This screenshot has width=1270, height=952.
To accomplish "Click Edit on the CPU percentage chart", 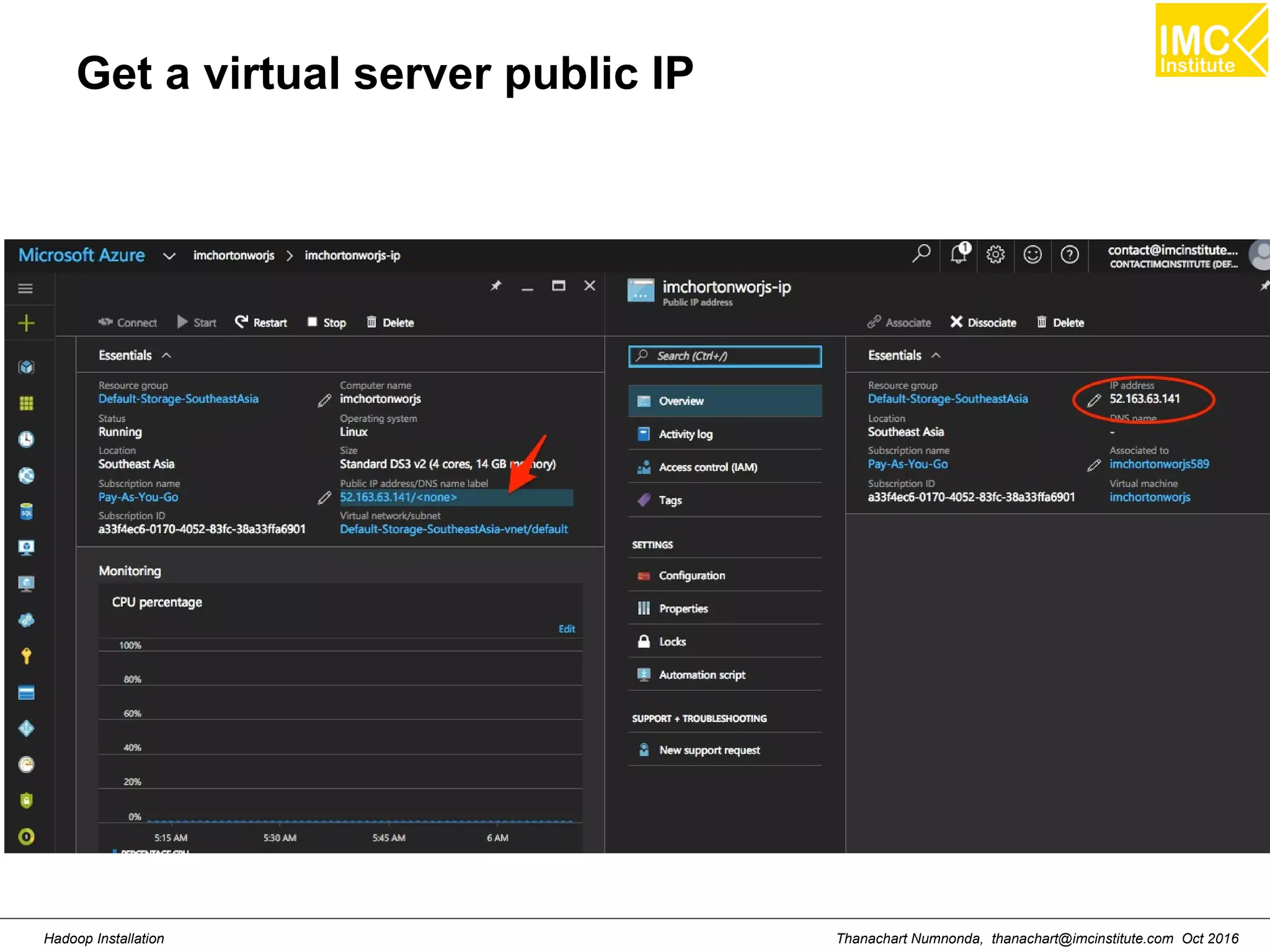I will point(567,629).
